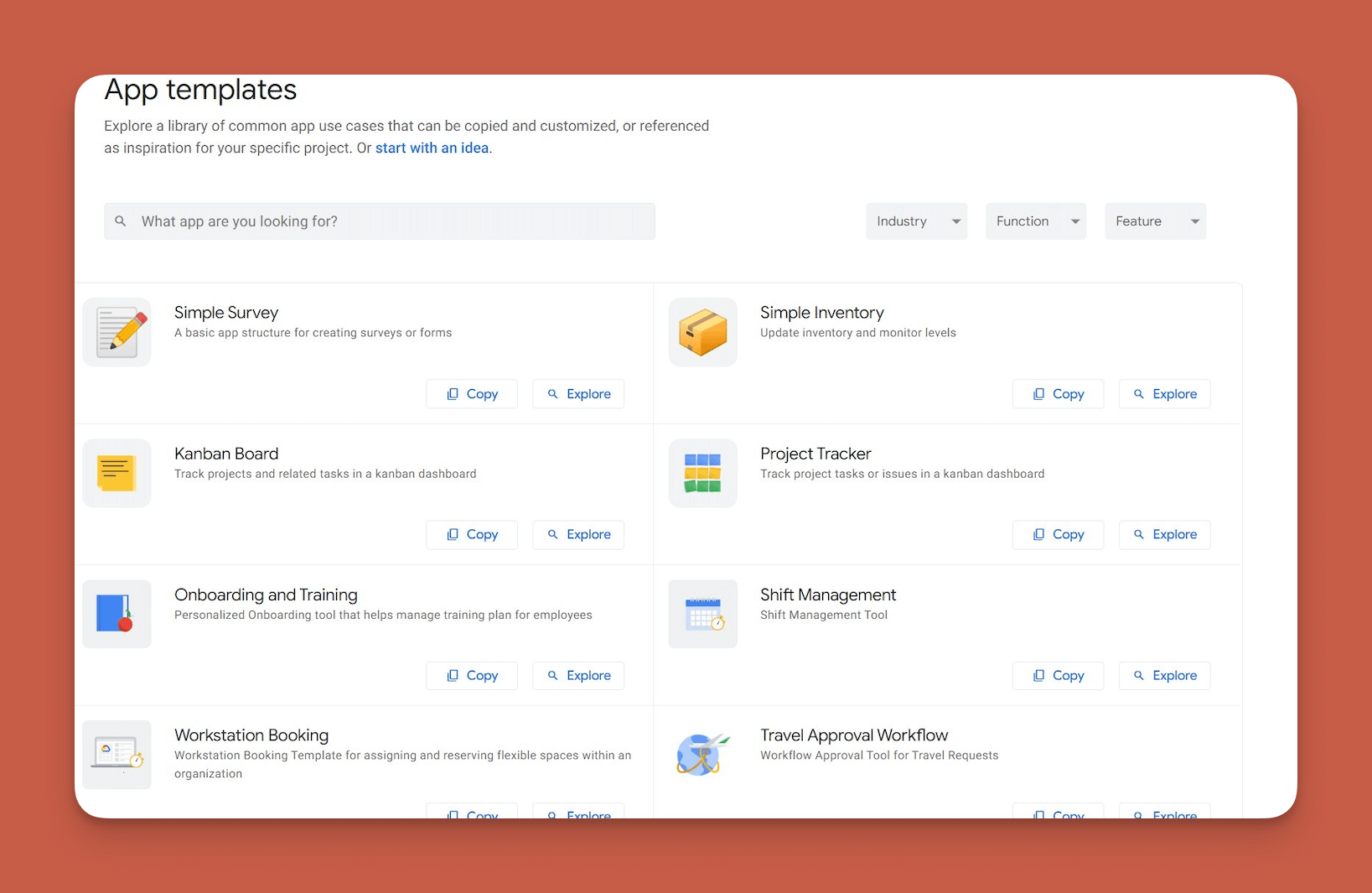This screenshot has height=893, width=1372.
Task: Explore the Kanban Board template
Action: click(x=578, y=535)
